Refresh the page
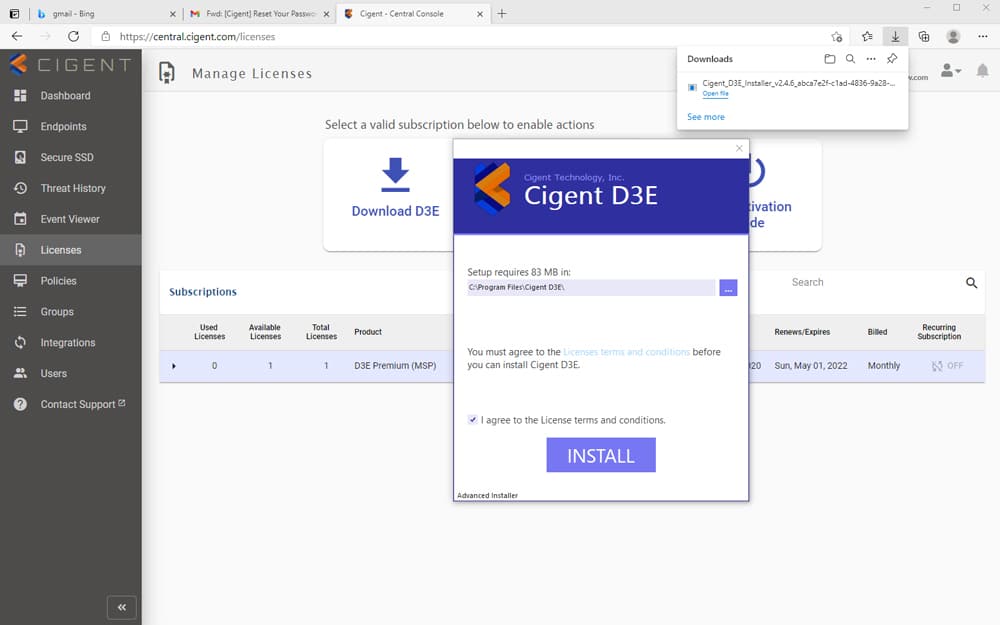This screenshot has height=625, width=1000. coord(73,36)
